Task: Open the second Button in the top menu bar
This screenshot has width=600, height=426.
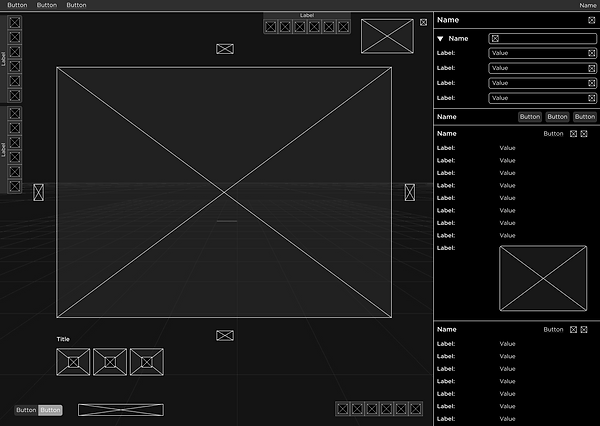Action: click(47, 5)
